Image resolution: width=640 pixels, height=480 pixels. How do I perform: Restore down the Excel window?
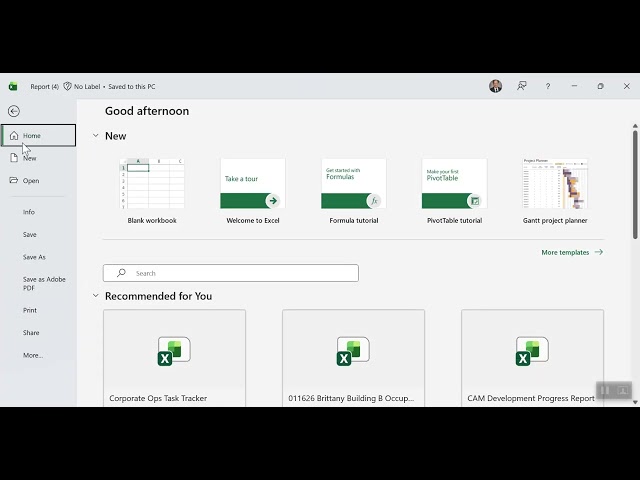point(600,86)
